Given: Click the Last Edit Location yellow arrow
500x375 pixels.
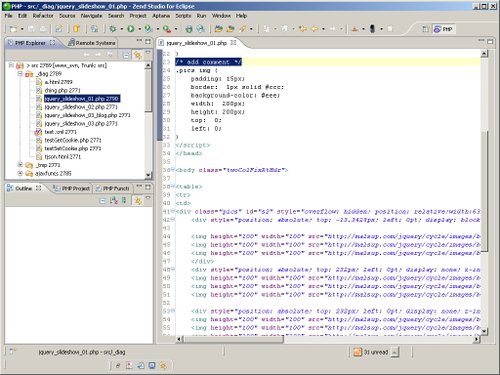Looking at the screenshot, I should coord(303,29).
